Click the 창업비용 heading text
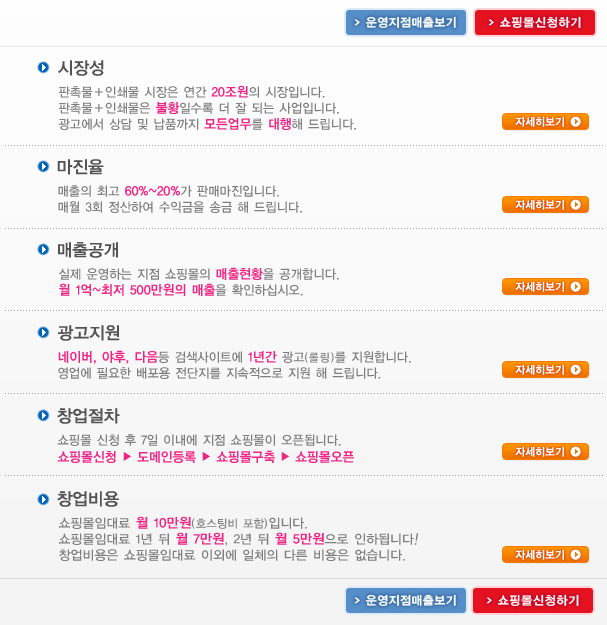This screenshot has height=625, width=607. [x=88, y=499]
